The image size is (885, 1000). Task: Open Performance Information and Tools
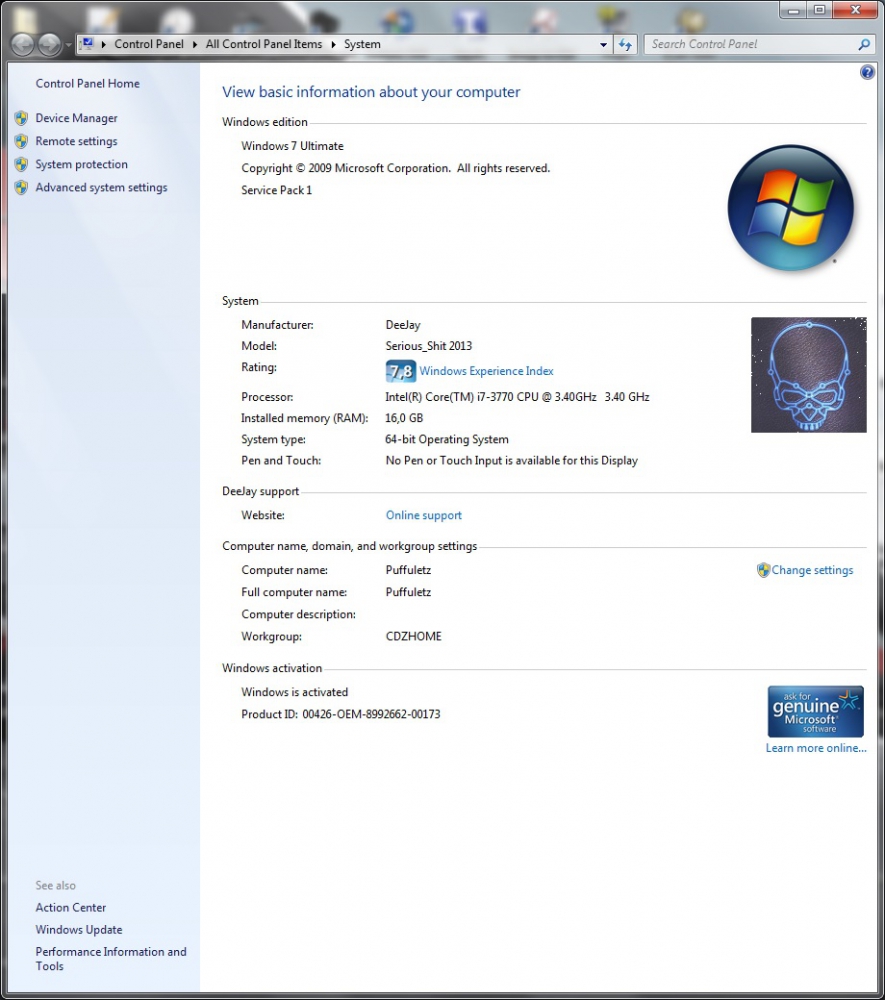tap(111, 959)
